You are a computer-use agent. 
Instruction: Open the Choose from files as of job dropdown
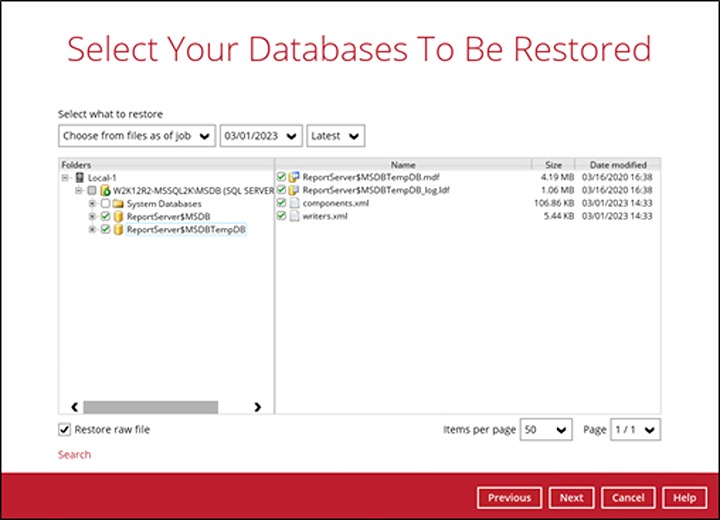click(136, 135)
